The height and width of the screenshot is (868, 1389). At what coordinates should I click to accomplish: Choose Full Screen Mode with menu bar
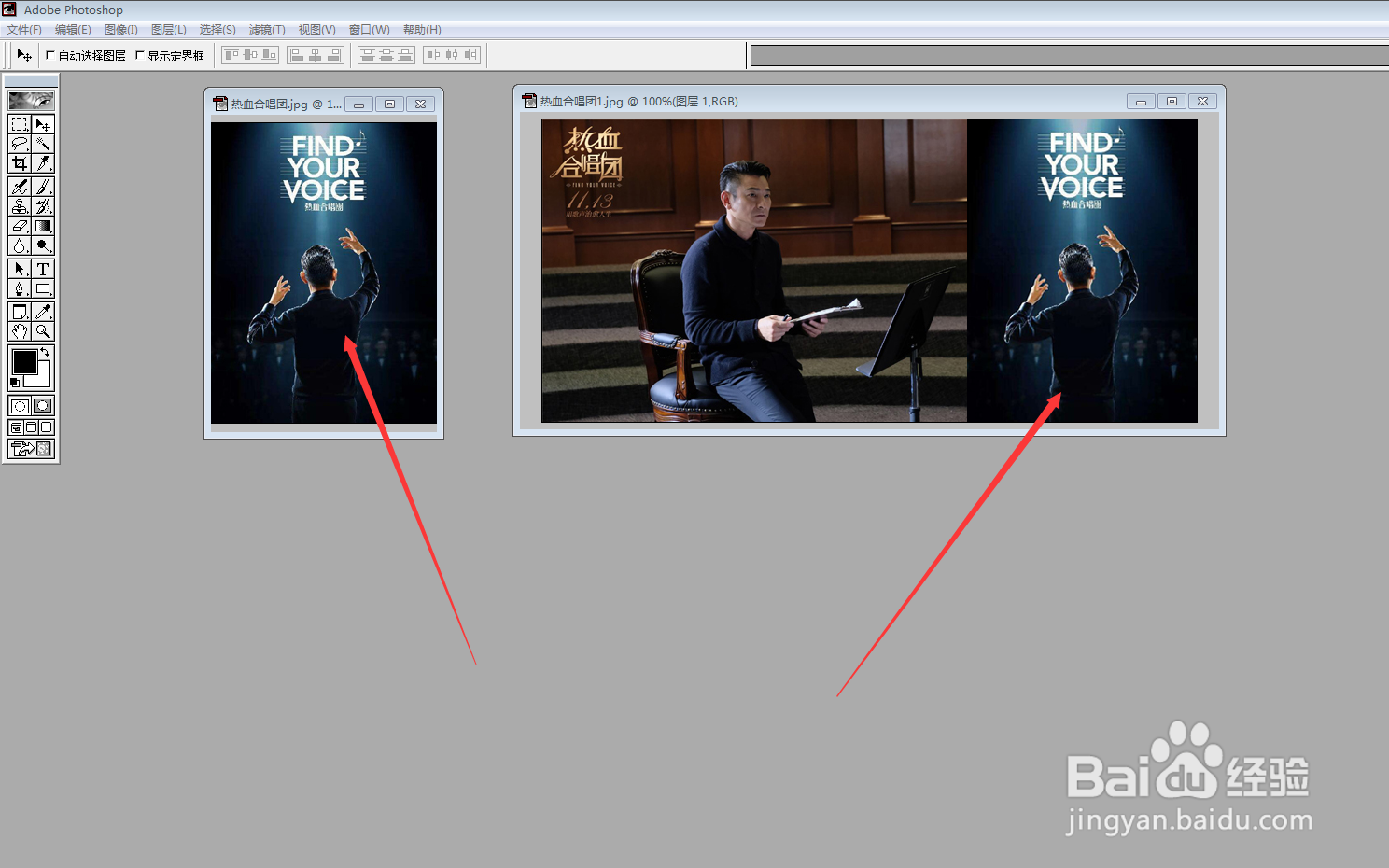click(x=31, y=427)
